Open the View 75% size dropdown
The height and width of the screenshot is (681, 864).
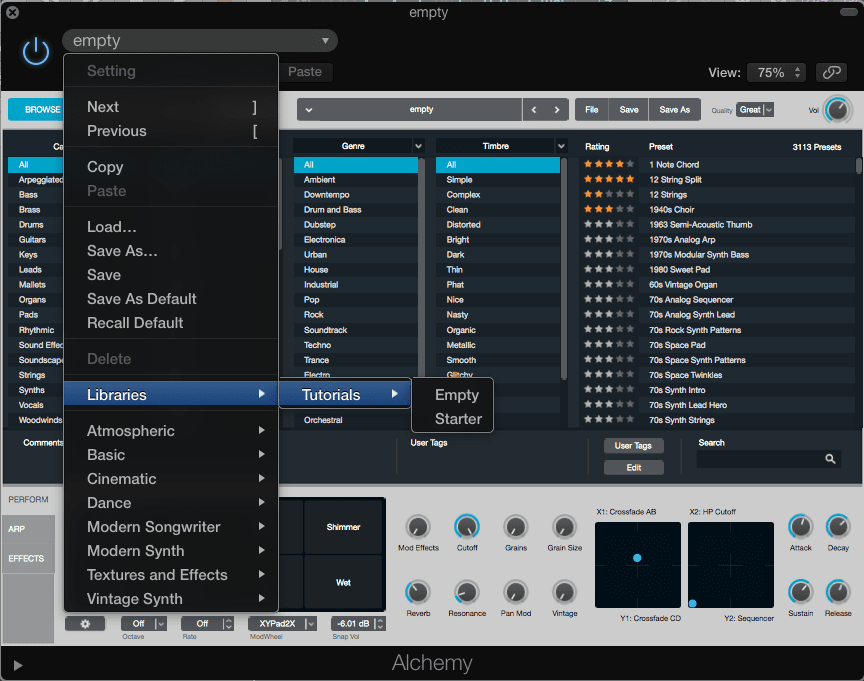pos(776,73)
